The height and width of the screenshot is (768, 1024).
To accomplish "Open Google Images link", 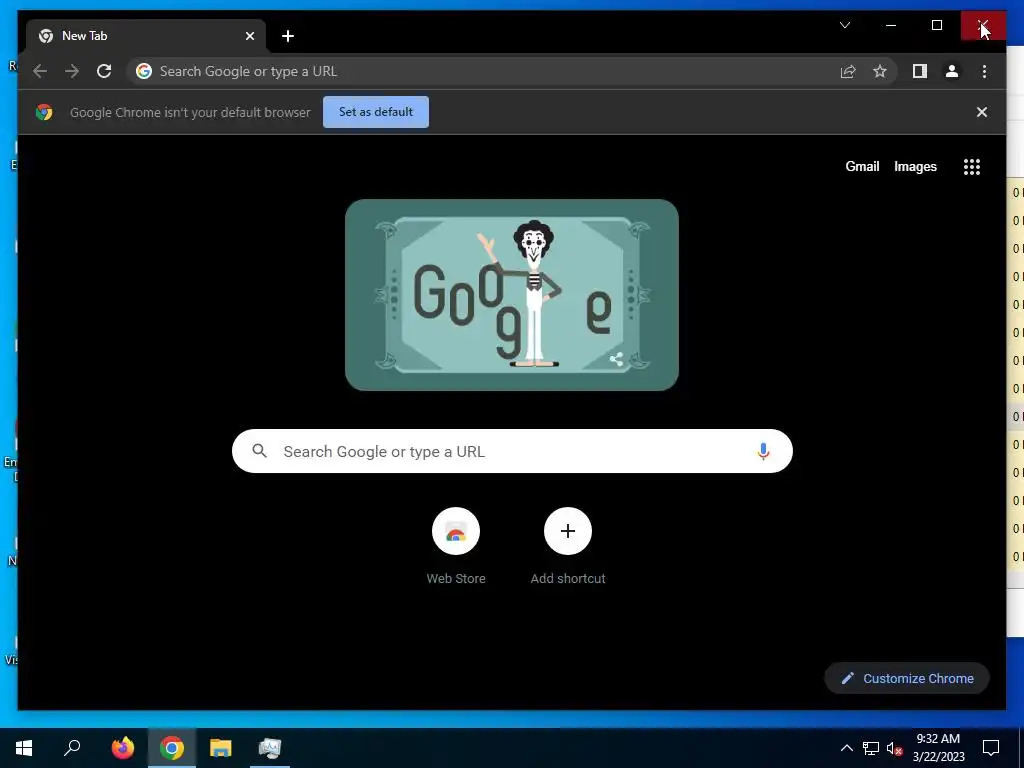I will click(x=915, y=167).
